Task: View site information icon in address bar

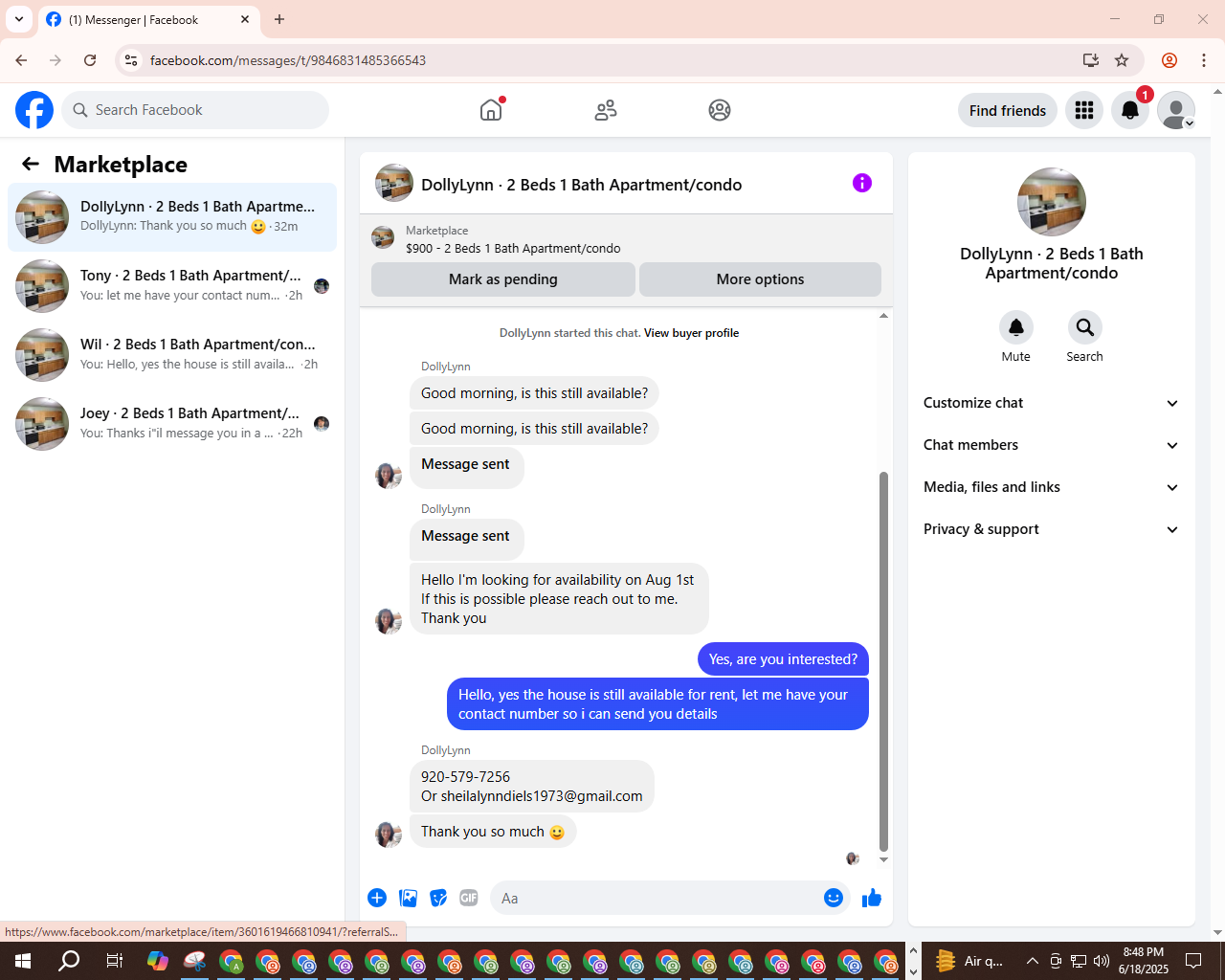Action: (131, 60)
